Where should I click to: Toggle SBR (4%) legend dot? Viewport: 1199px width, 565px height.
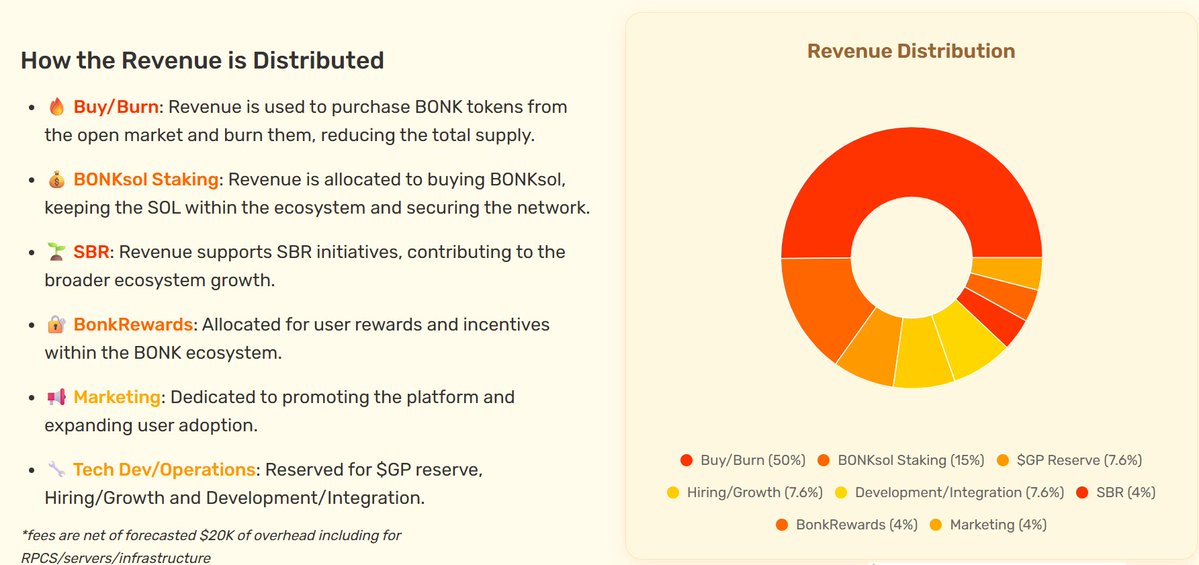point(1081,492)
